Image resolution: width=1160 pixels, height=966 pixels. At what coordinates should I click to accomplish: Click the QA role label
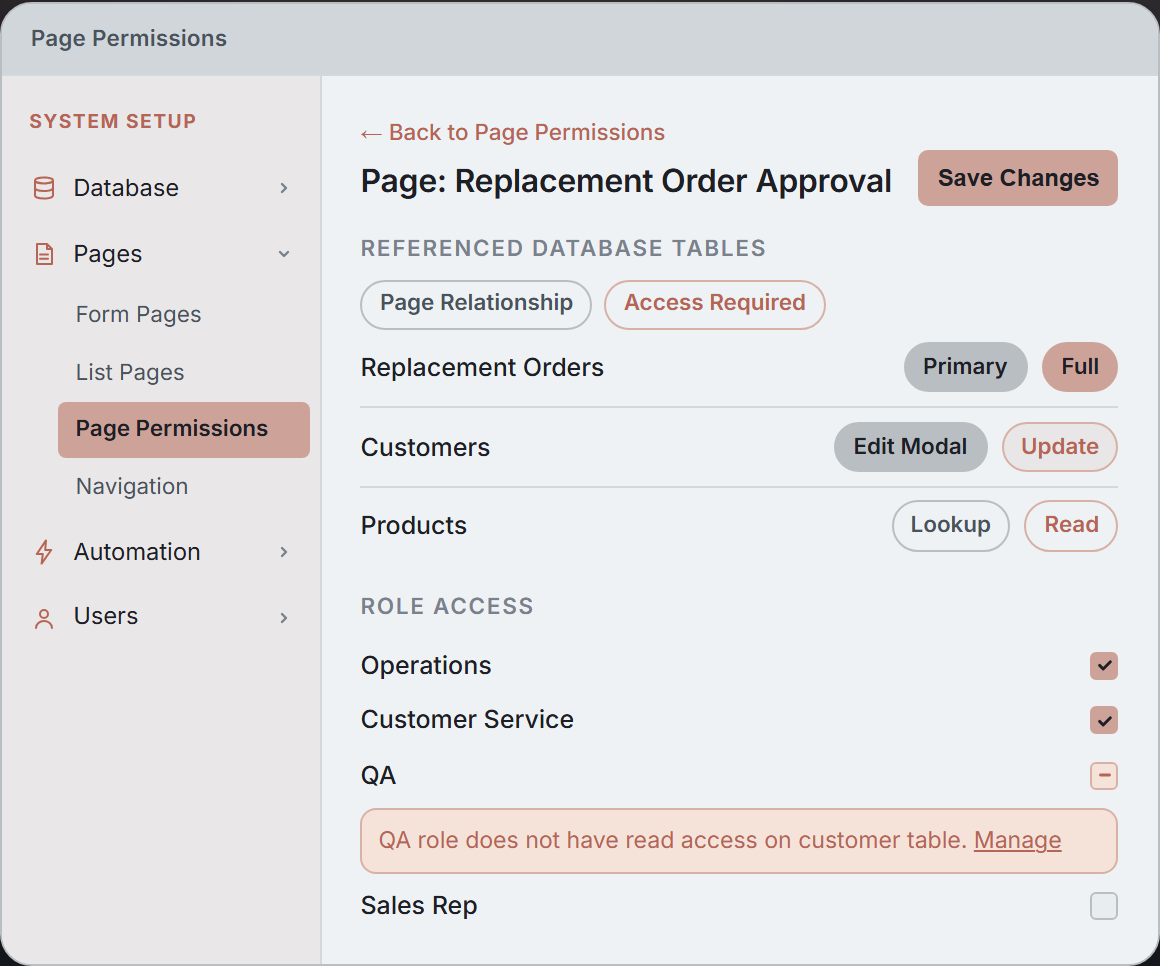(x=379, y=776)
